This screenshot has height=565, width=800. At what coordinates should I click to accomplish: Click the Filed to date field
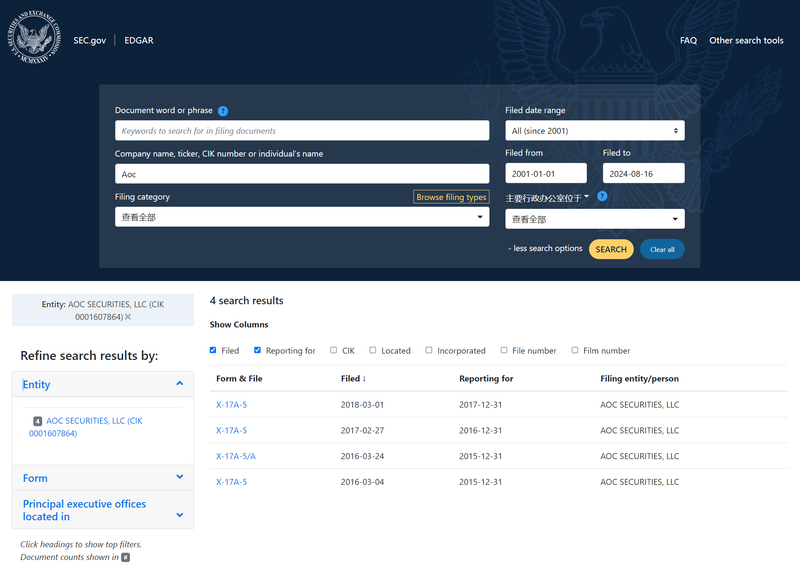pyautogui.click(x=643, y=174)
